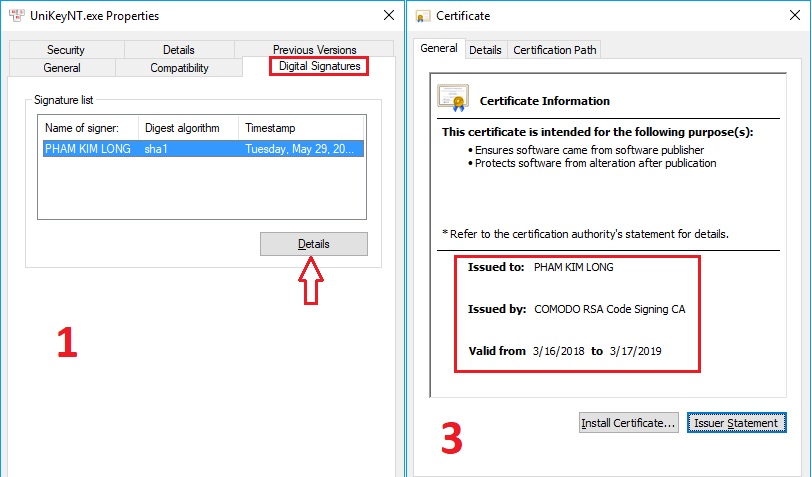Viewport: 812px width, 477px height.
Task: Select the PHAM KIM LONG signer row
Action: point(203,149)
